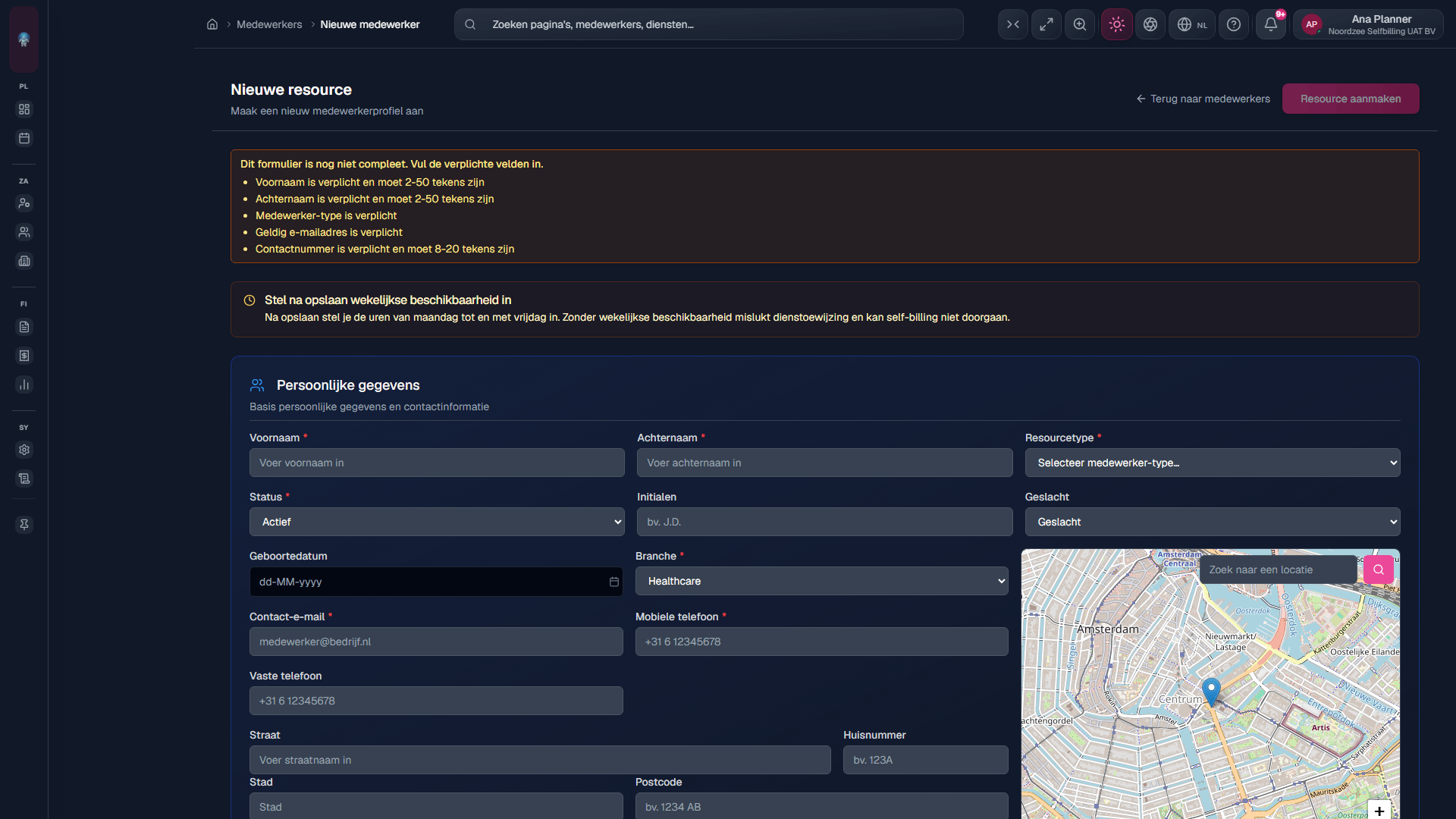Toggle fullscreen with the expand icon
This screenshot has width=1456, height=819.
point(1046,24)
